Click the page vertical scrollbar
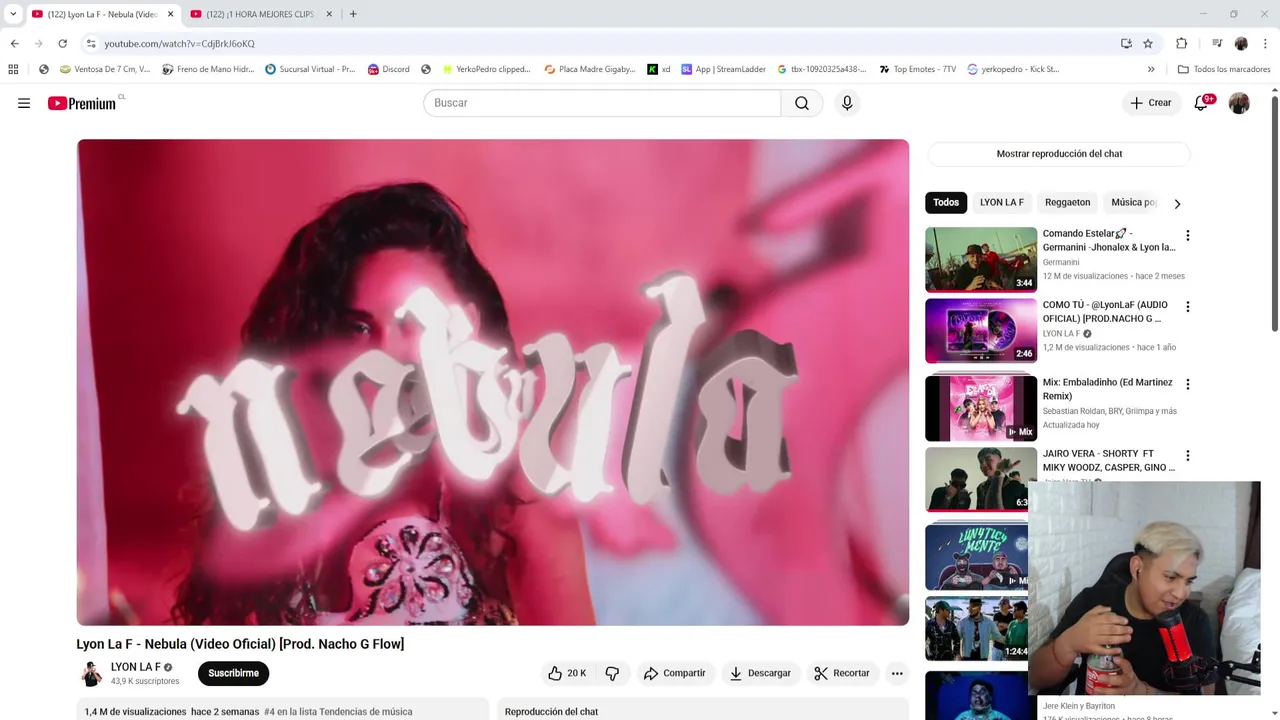The image size is (1280, 720). (1274, 212)
